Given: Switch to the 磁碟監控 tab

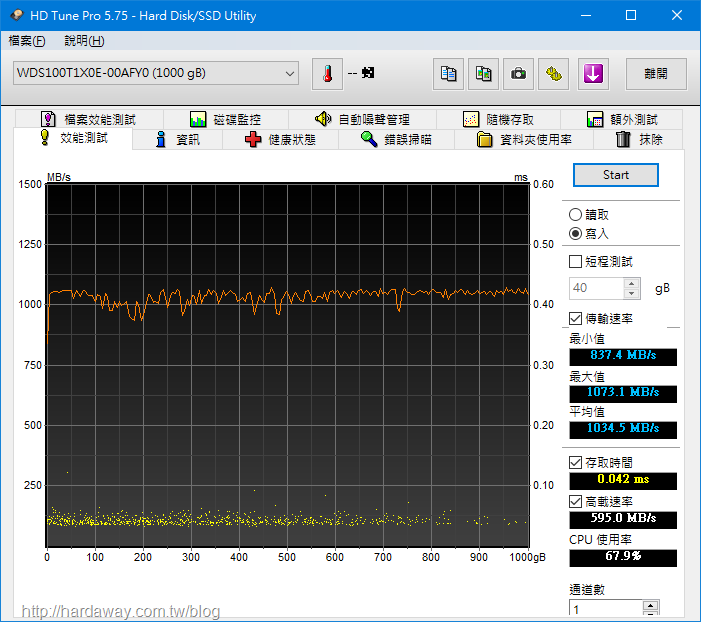Looking at the screenshot, I should pyautogui.click(x=226, y=119).
